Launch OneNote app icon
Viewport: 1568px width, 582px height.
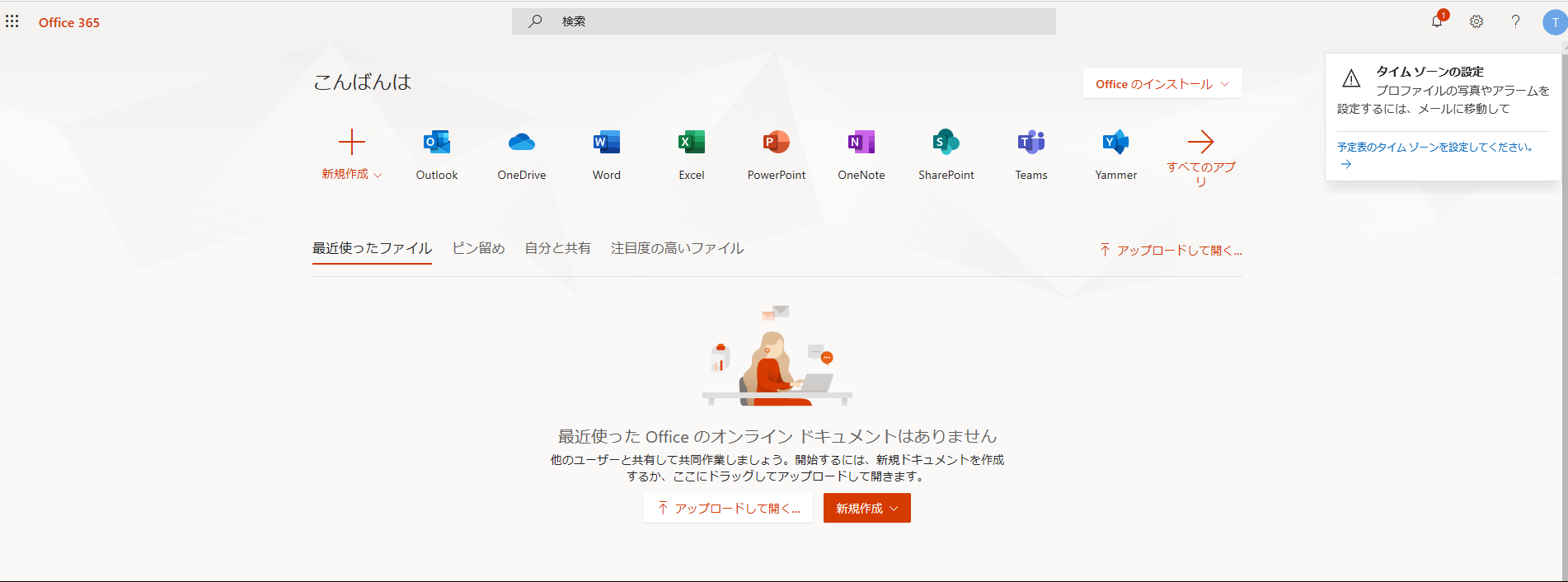coord(861,142)
